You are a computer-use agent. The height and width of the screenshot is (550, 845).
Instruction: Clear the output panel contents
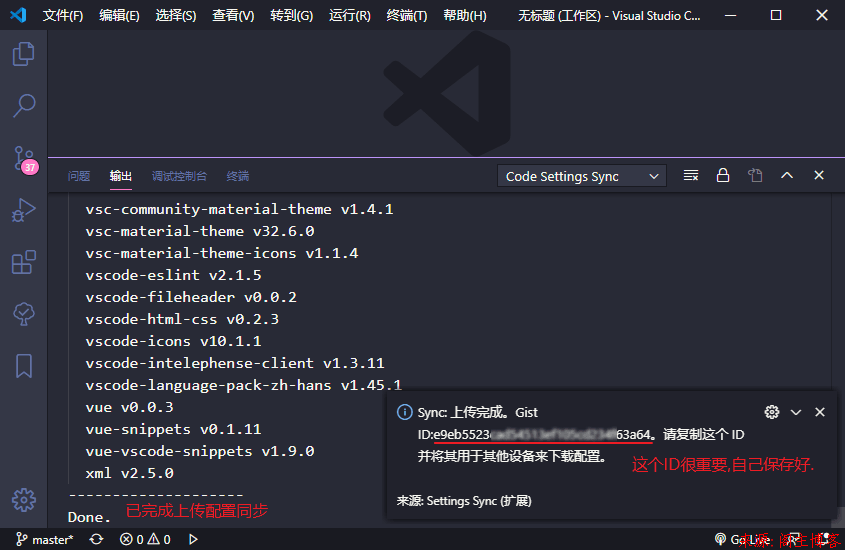[x=691, y=176]
